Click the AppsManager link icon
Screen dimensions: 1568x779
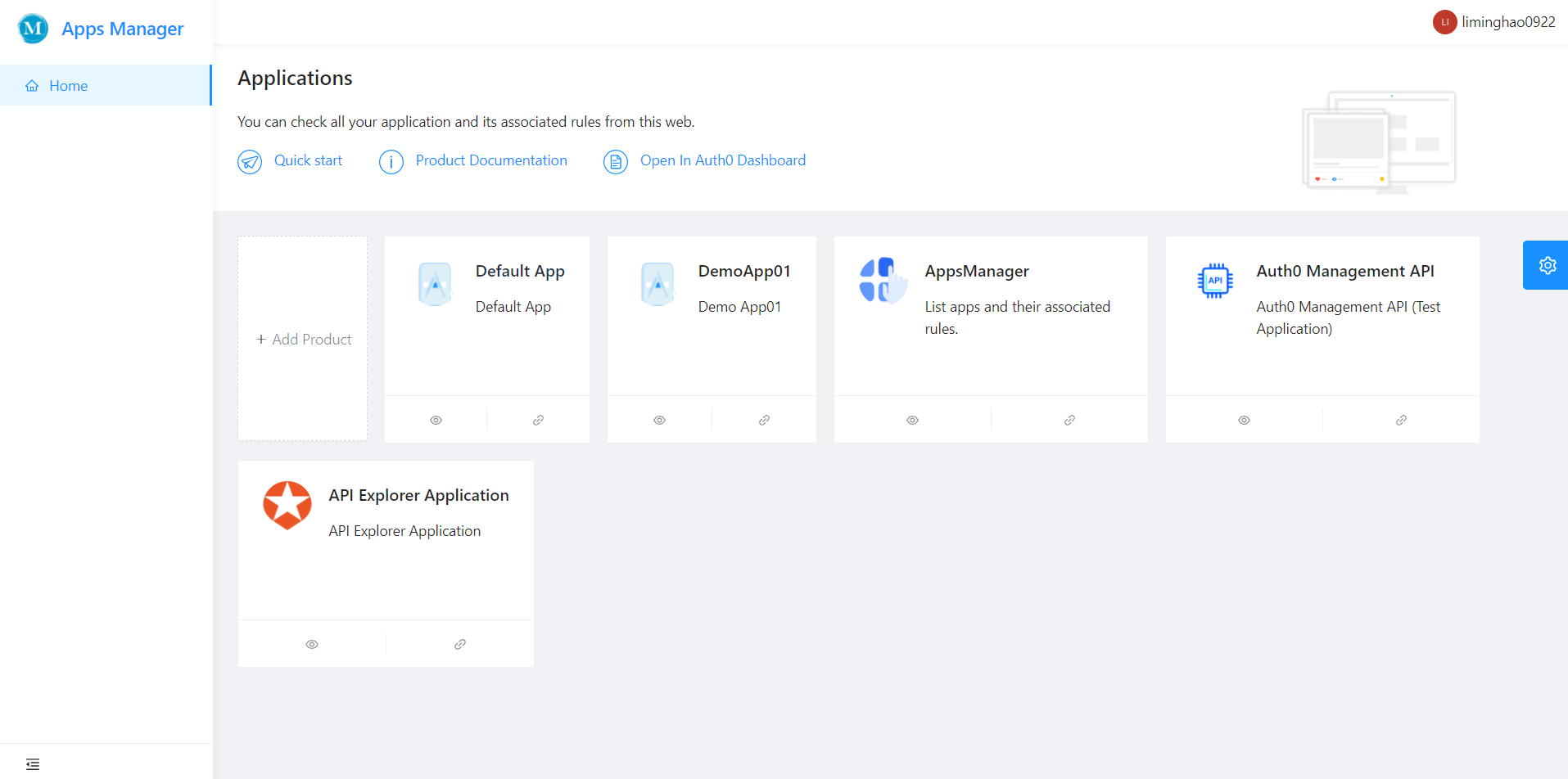pos(1069,420)
